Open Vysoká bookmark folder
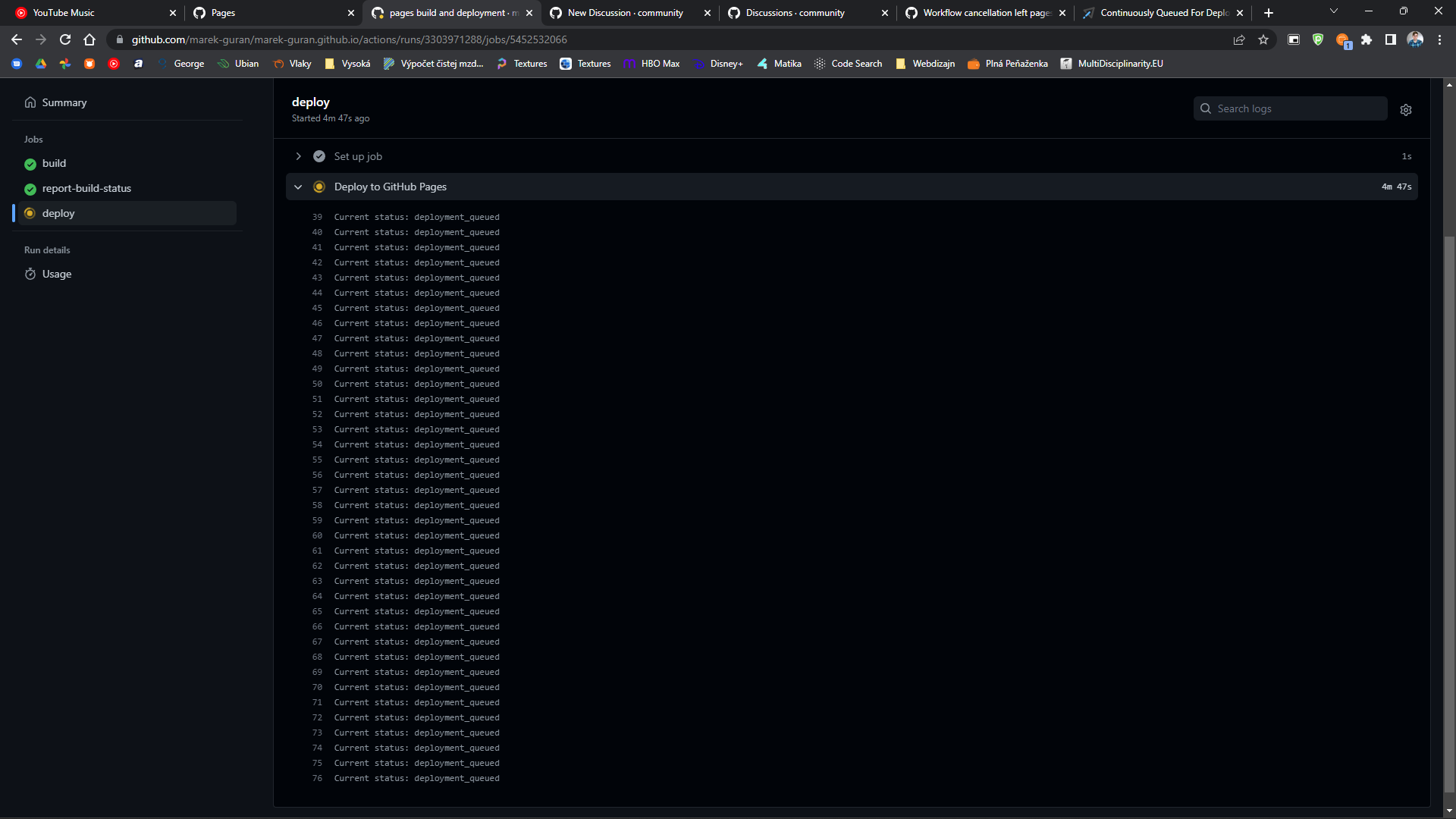Viewport: 1456px width, 819px height. (347, 64)
